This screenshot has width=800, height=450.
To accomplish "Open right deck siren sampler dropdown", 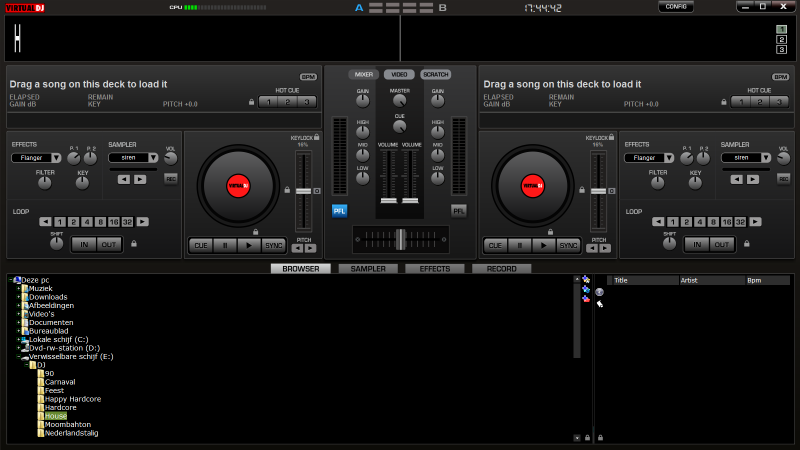I will tap(766, 158).
